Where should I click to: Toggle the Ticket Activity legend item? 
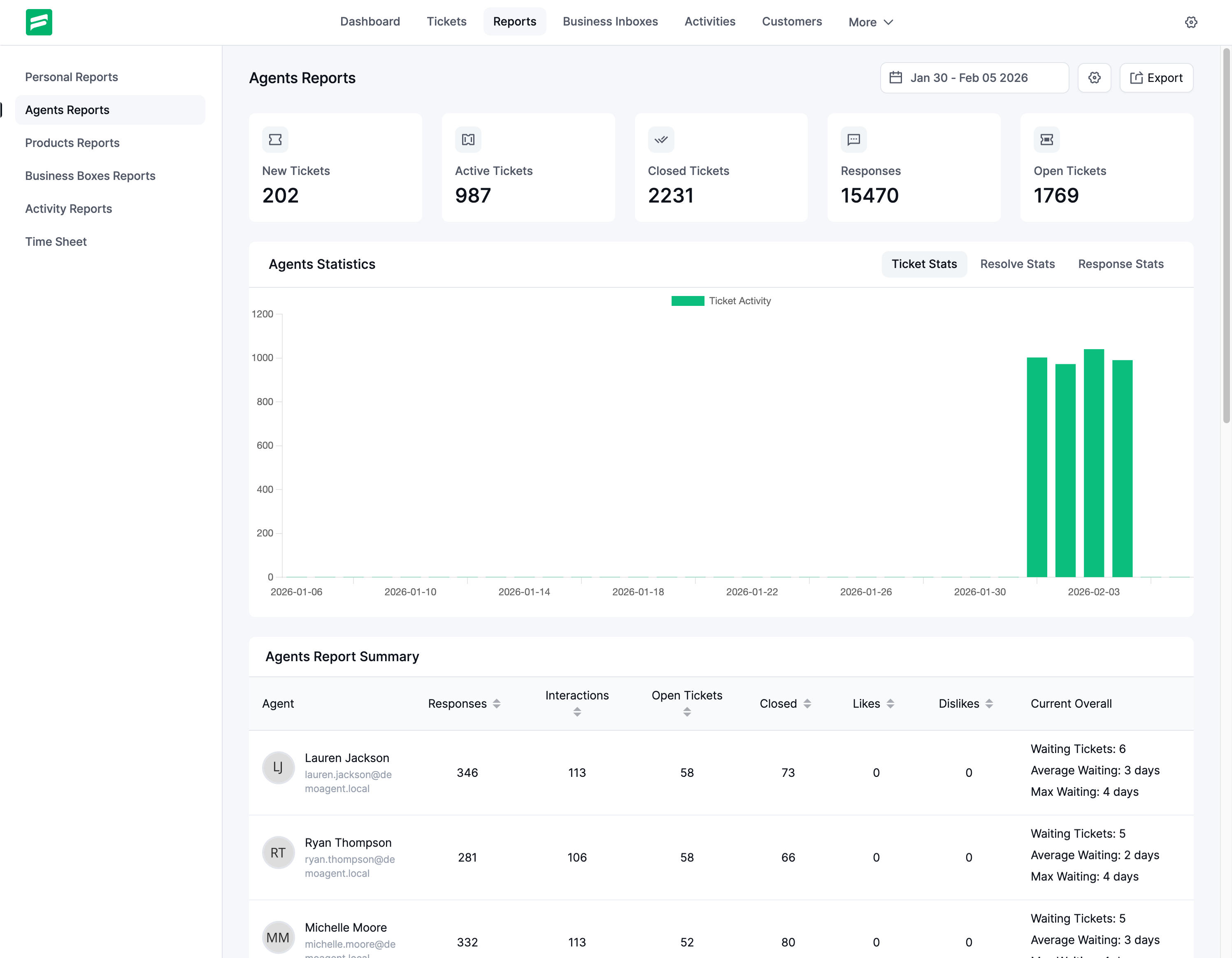(x=721, y=301)
